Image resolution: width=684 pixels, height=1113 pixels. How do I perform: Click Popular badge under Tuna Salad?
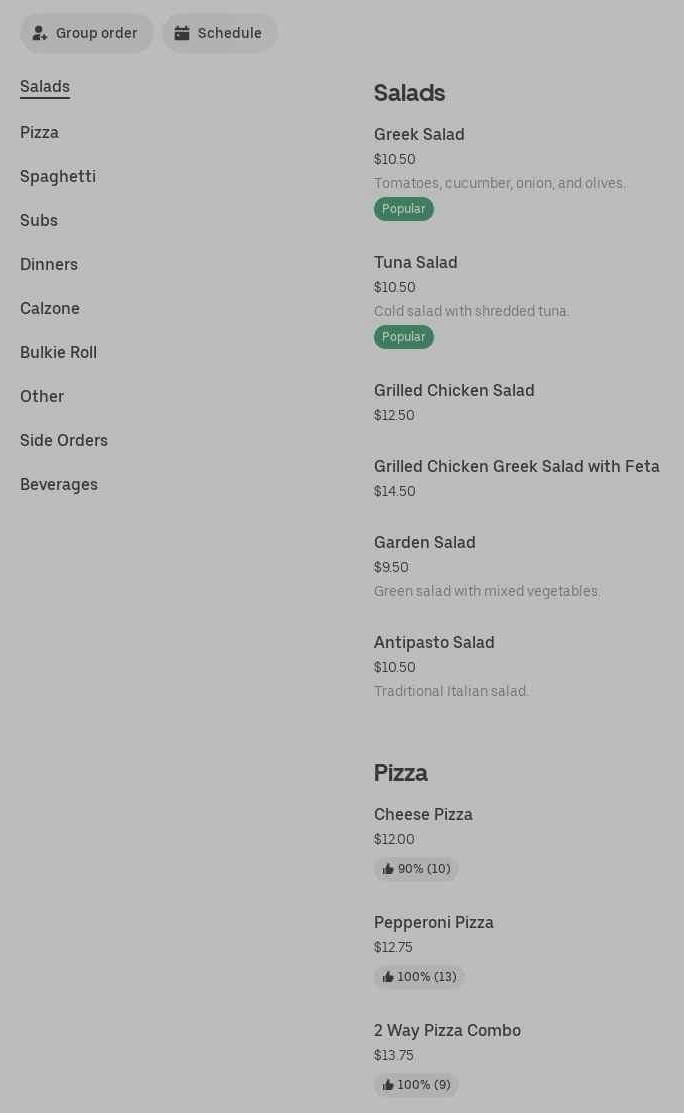coord(404,337)
